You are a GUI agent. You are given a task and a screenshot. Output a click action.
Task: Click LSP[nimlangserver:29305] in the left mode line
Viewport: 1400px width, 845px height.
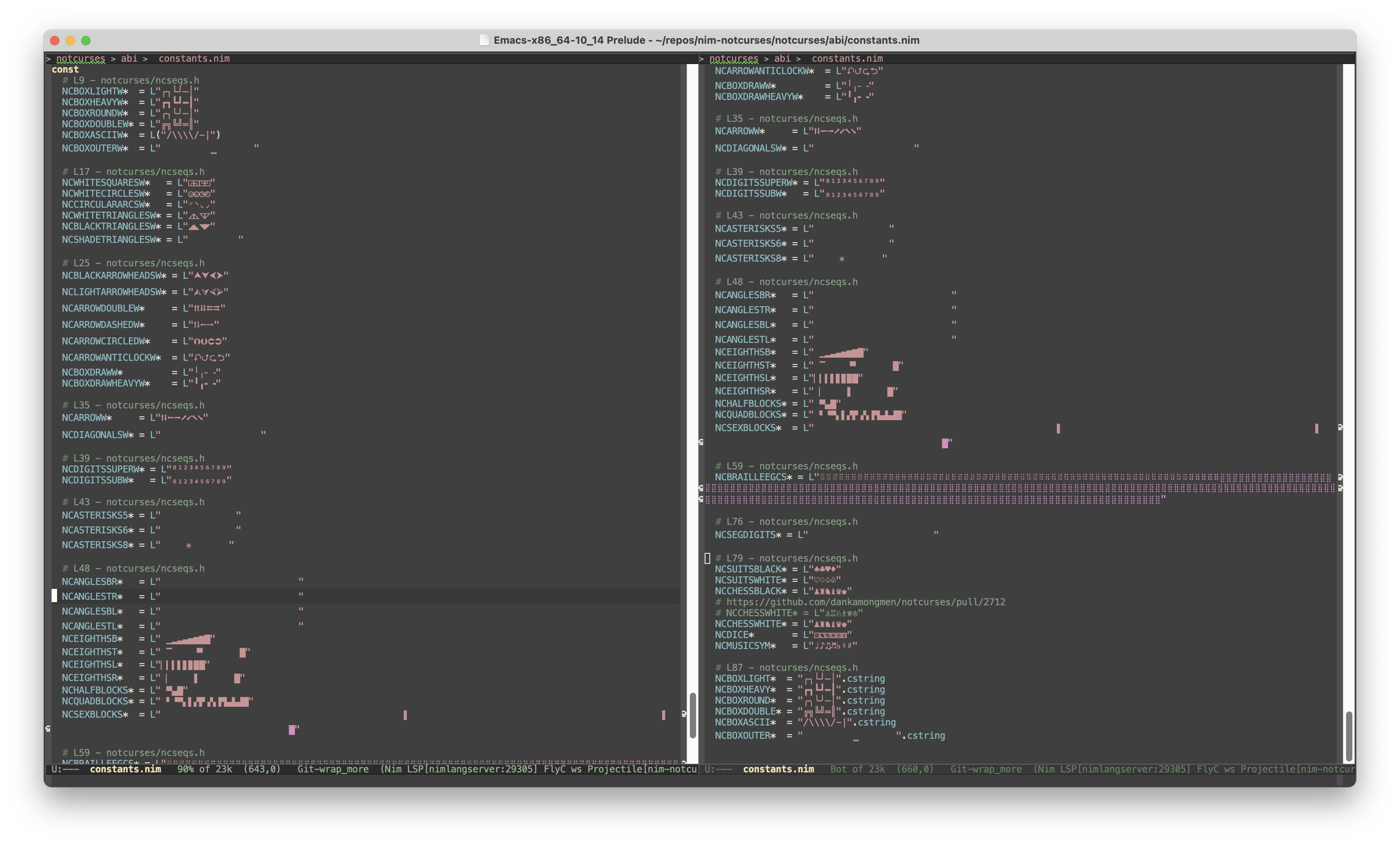click(471, 769)
